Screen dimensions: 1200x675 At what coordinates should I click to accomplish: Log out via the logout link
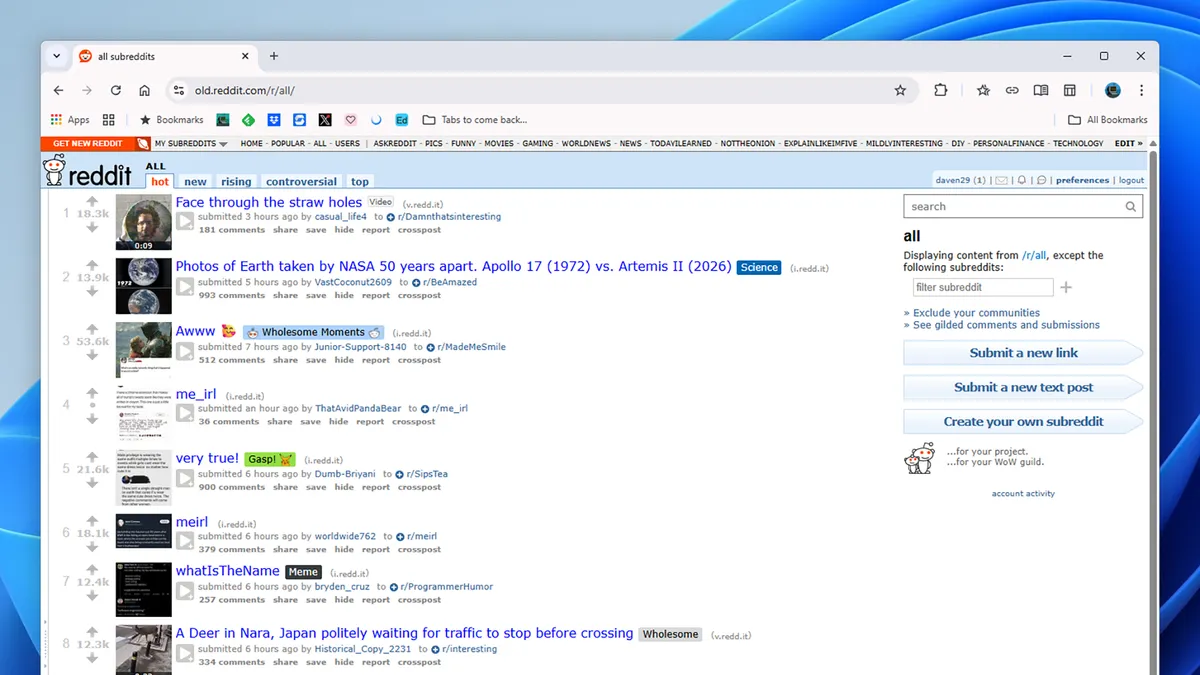point(1131,180)
